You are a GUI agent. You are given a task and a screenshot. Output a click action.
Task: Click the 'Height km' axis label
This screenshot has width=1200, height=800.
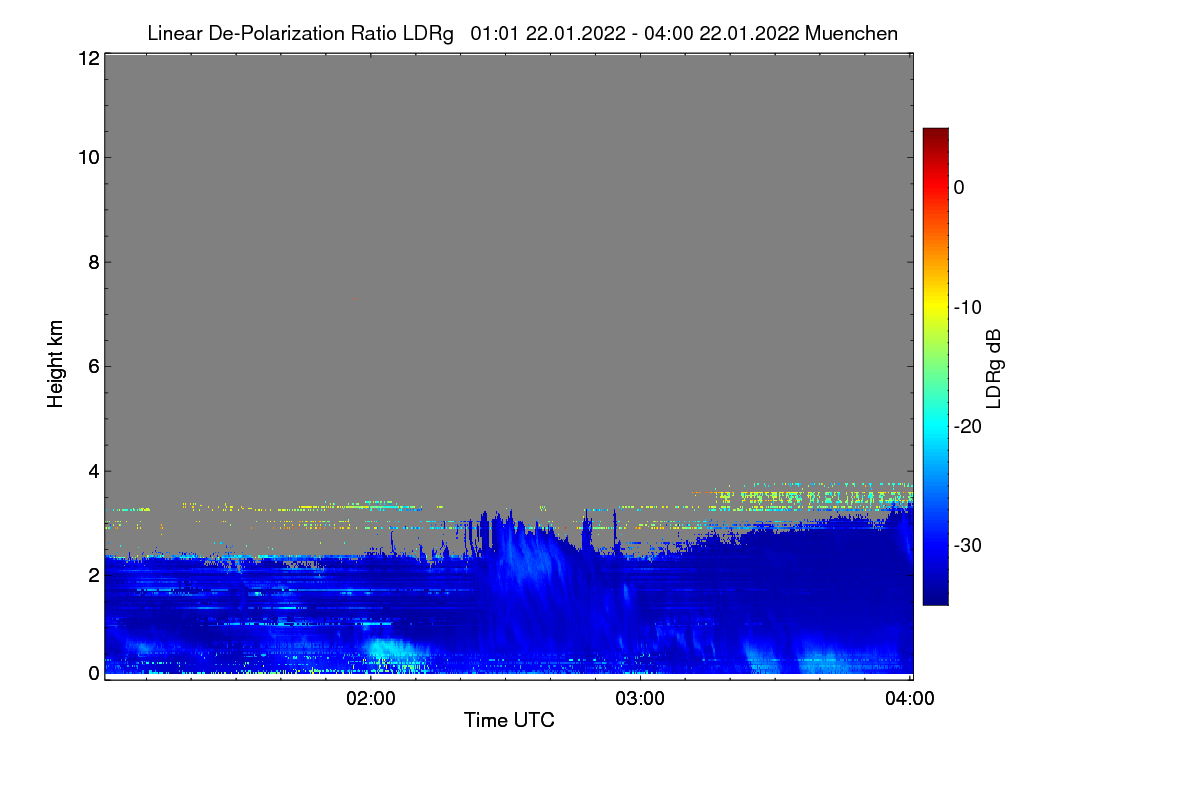56,364
